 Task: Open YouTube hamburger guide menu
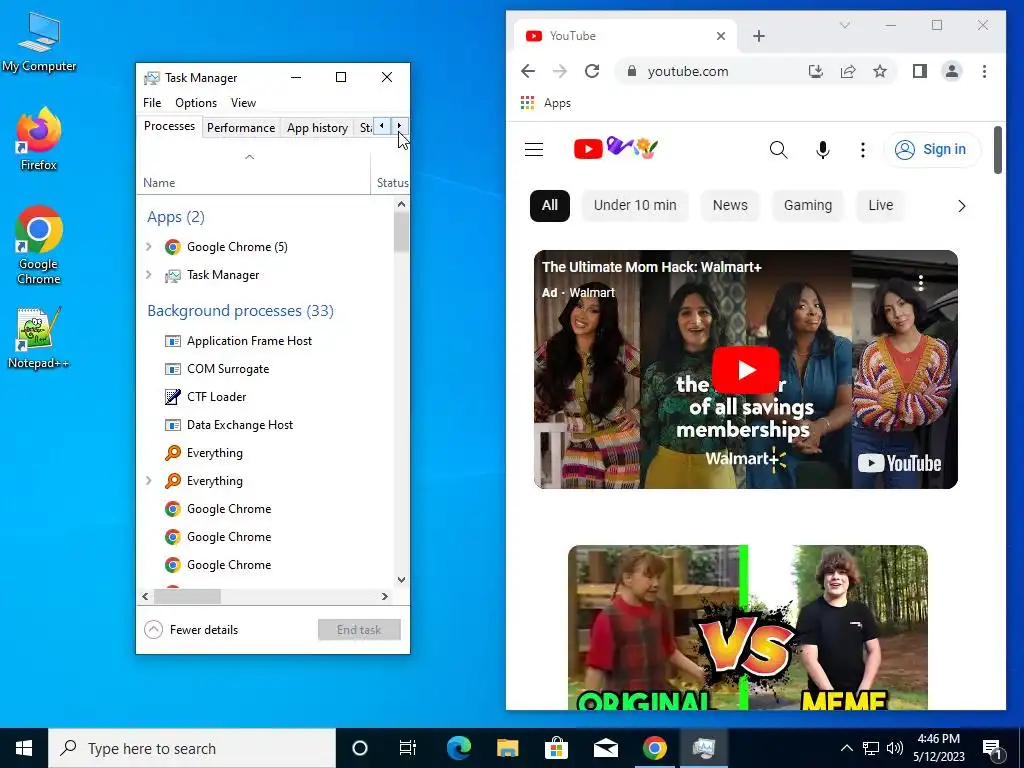tap(534, 150)
